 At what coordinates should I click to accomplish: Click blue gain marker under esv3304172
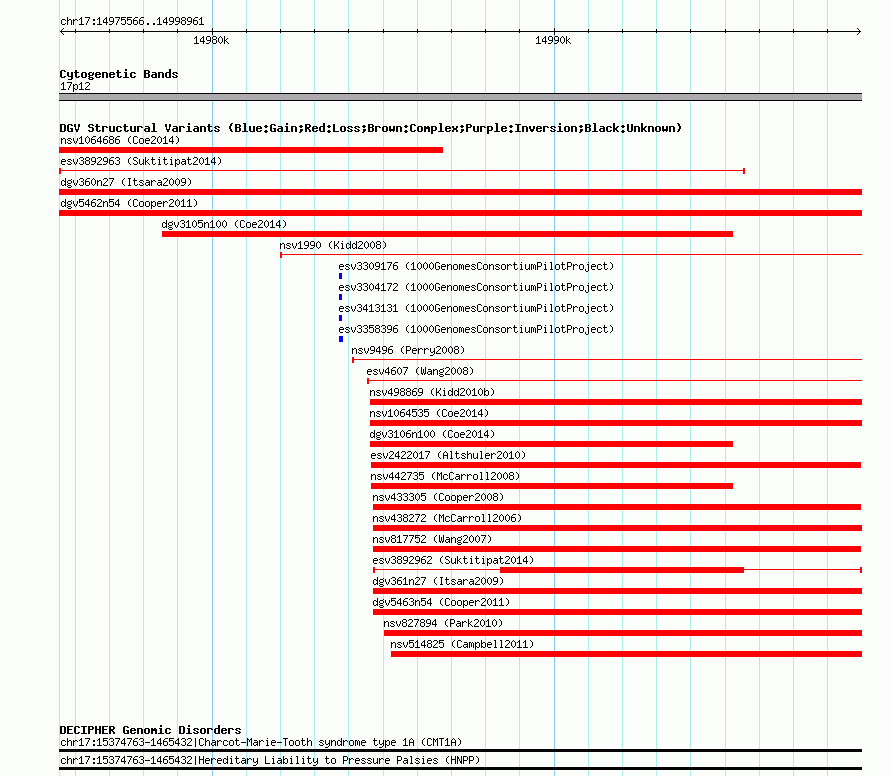tap(341, 297)
